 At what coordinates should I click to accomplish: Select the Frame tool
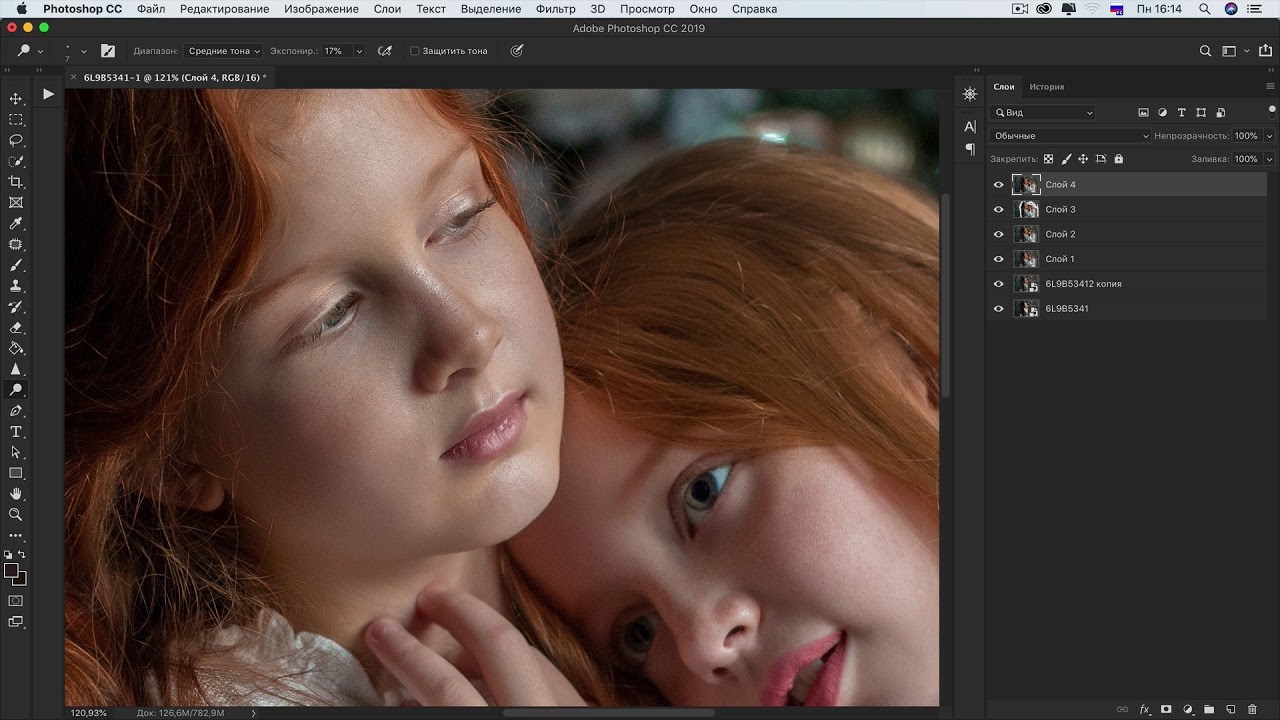pos(16,203)
